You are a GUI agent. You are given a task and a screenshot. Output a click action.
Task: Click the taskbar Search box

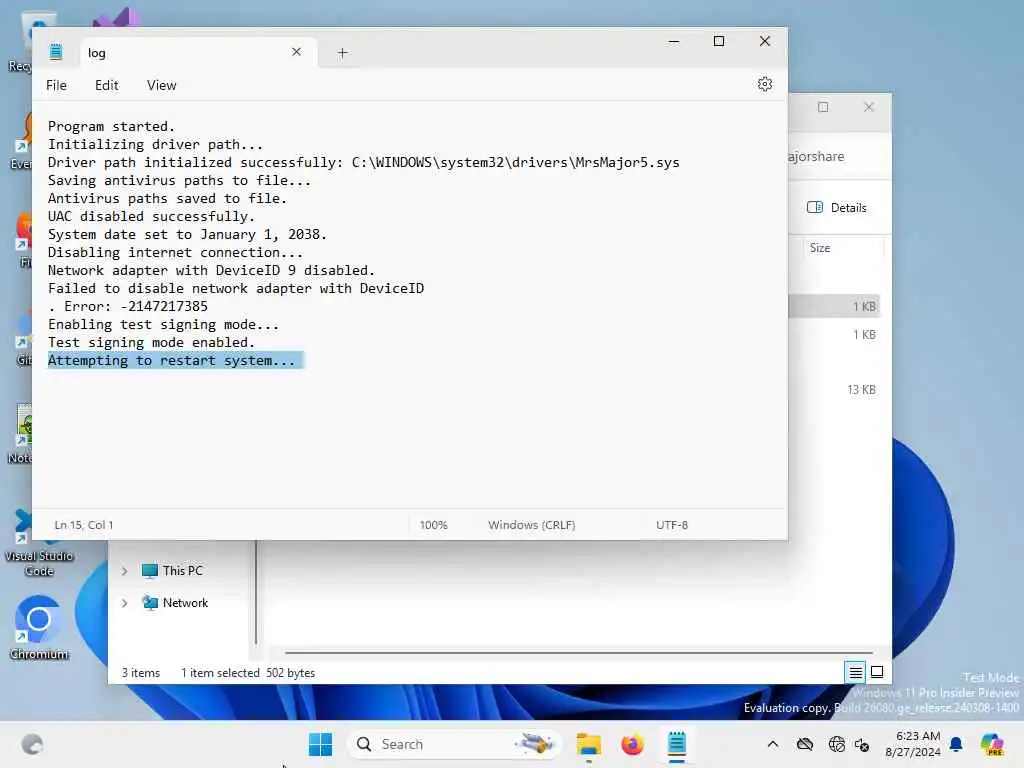point(455,744)
